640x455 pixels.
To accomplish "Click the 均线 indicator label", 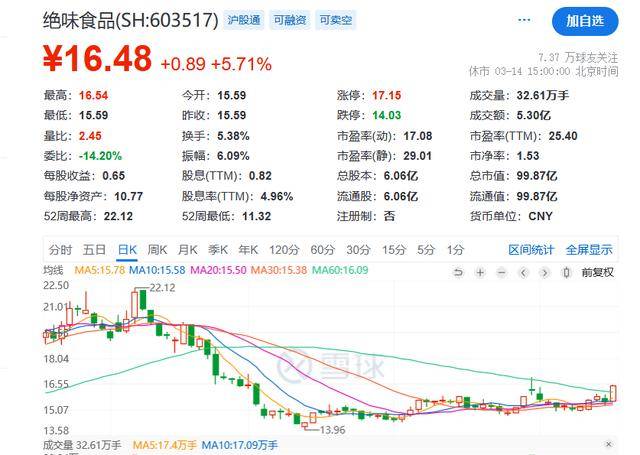I will [x=53, y=270].
